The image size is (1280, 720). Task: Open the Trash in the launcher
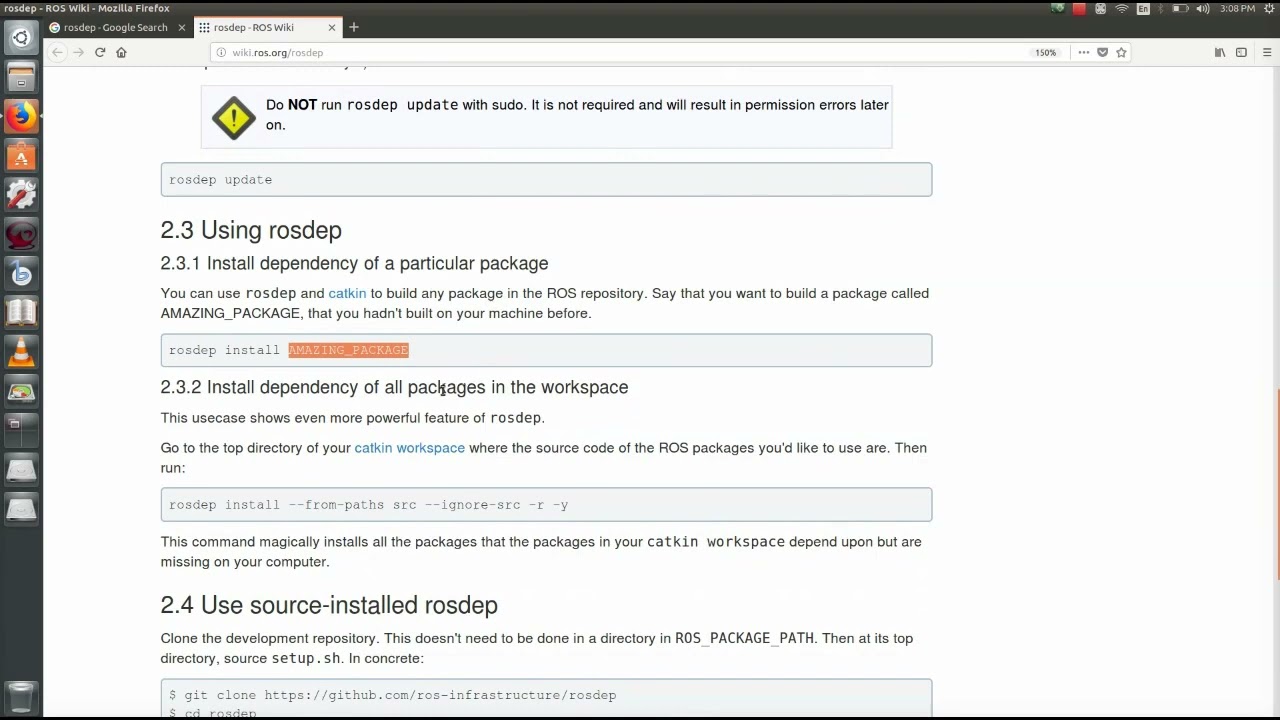click(21, 696)
